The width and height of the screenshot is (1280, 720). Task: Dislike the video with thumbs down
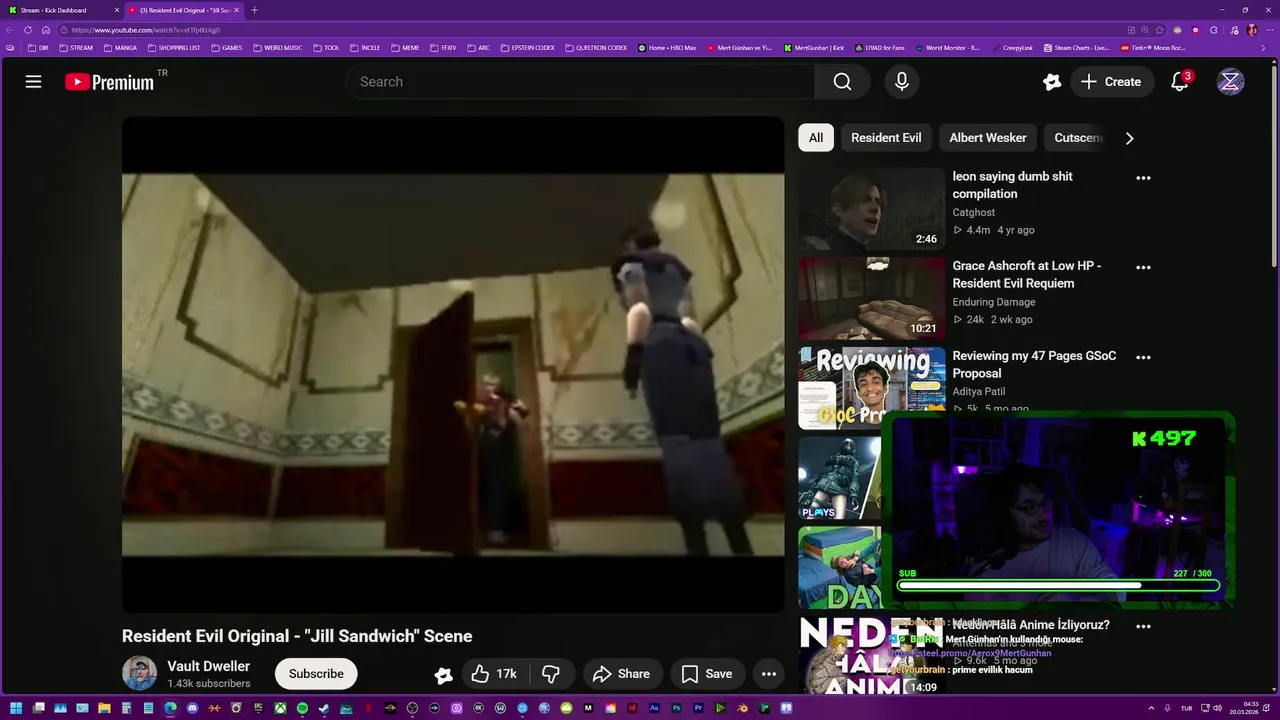coord(550,674)
